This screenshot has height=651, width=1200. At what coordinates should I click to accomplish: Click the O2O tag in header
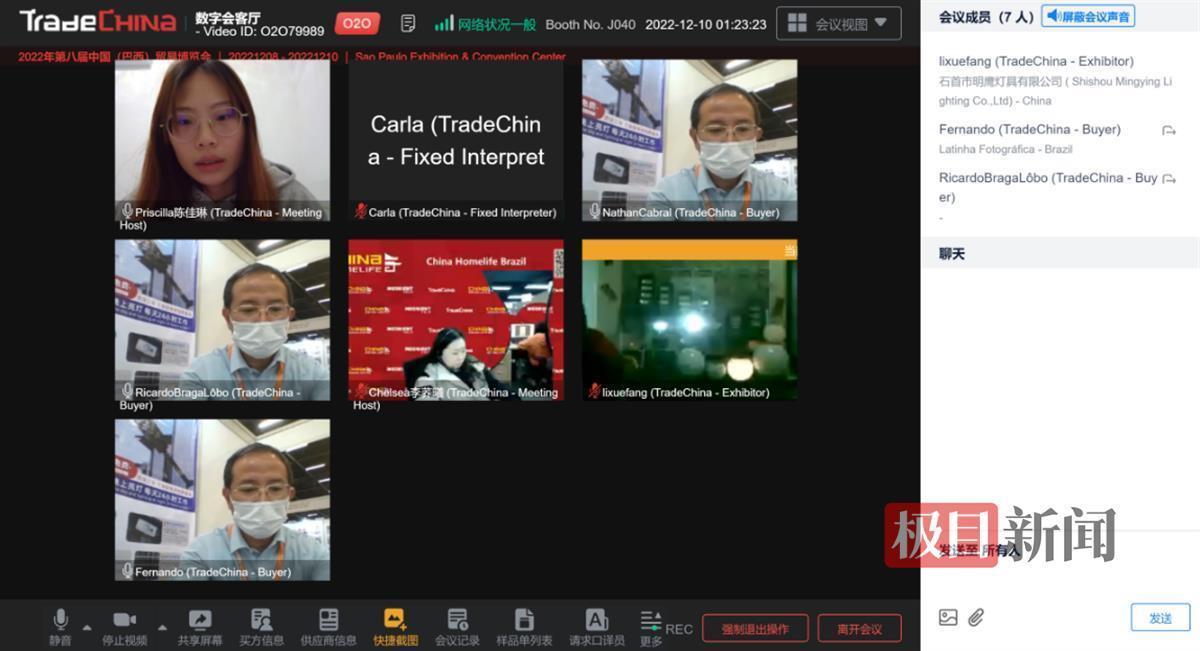click(x=356, y=23)
